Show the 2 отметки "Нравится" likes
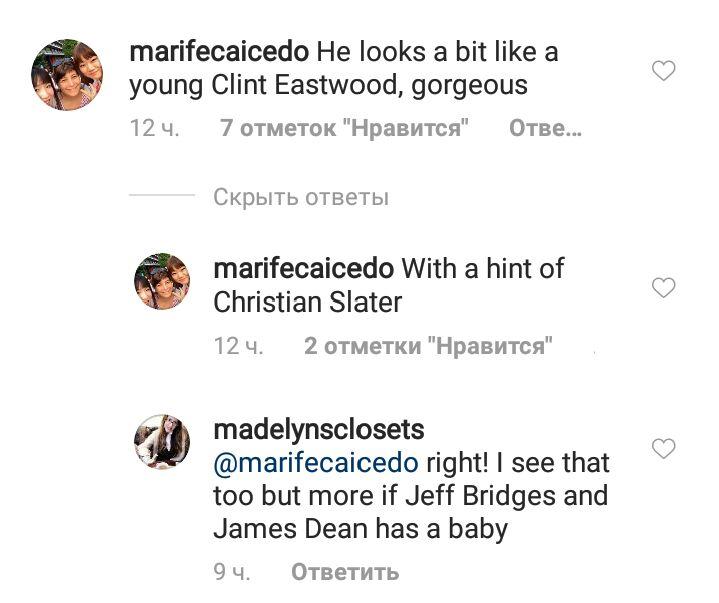 pyautogui.click(x=428, y=346)
